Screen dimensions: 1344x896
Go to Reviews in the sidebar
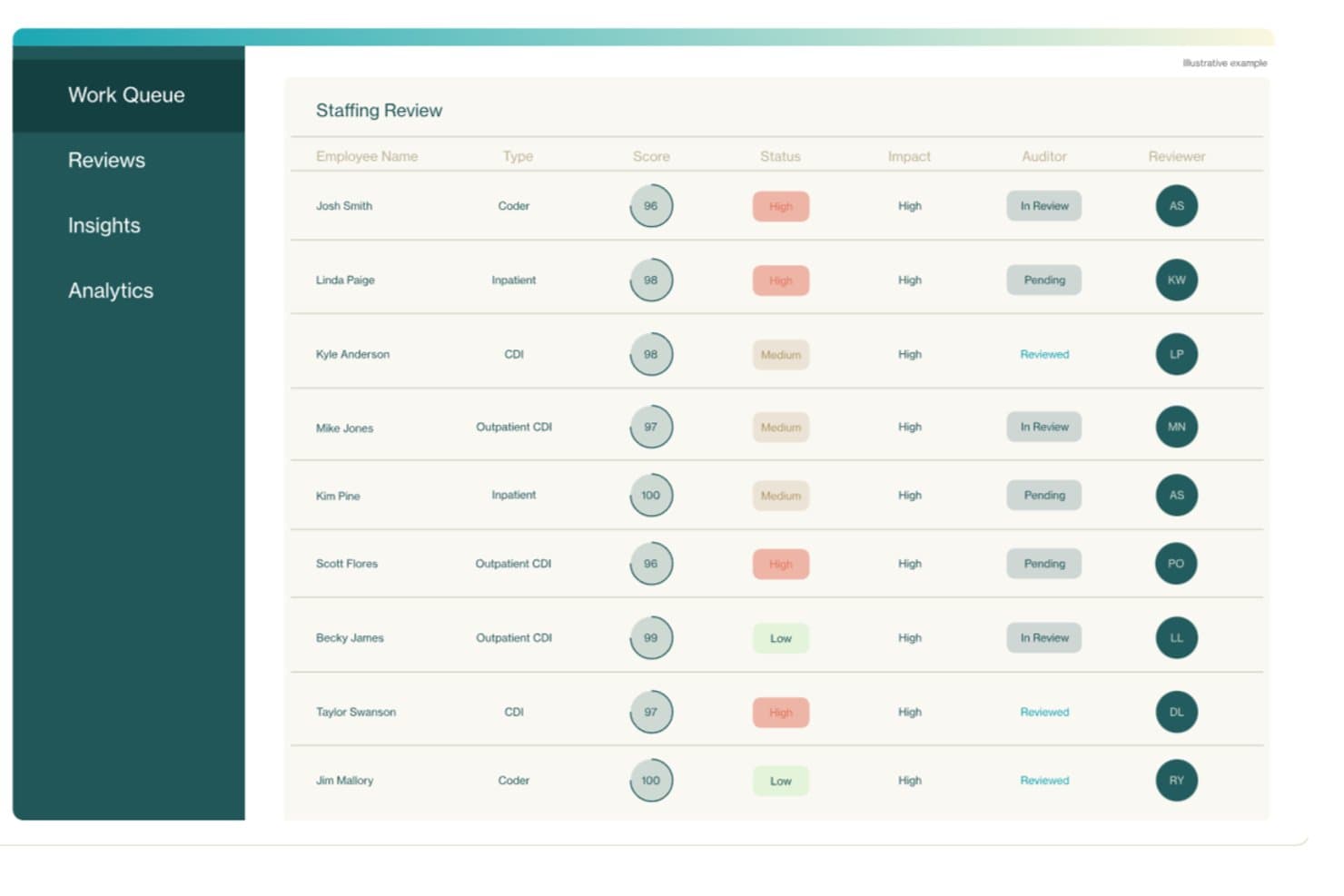tap(106, 161)
